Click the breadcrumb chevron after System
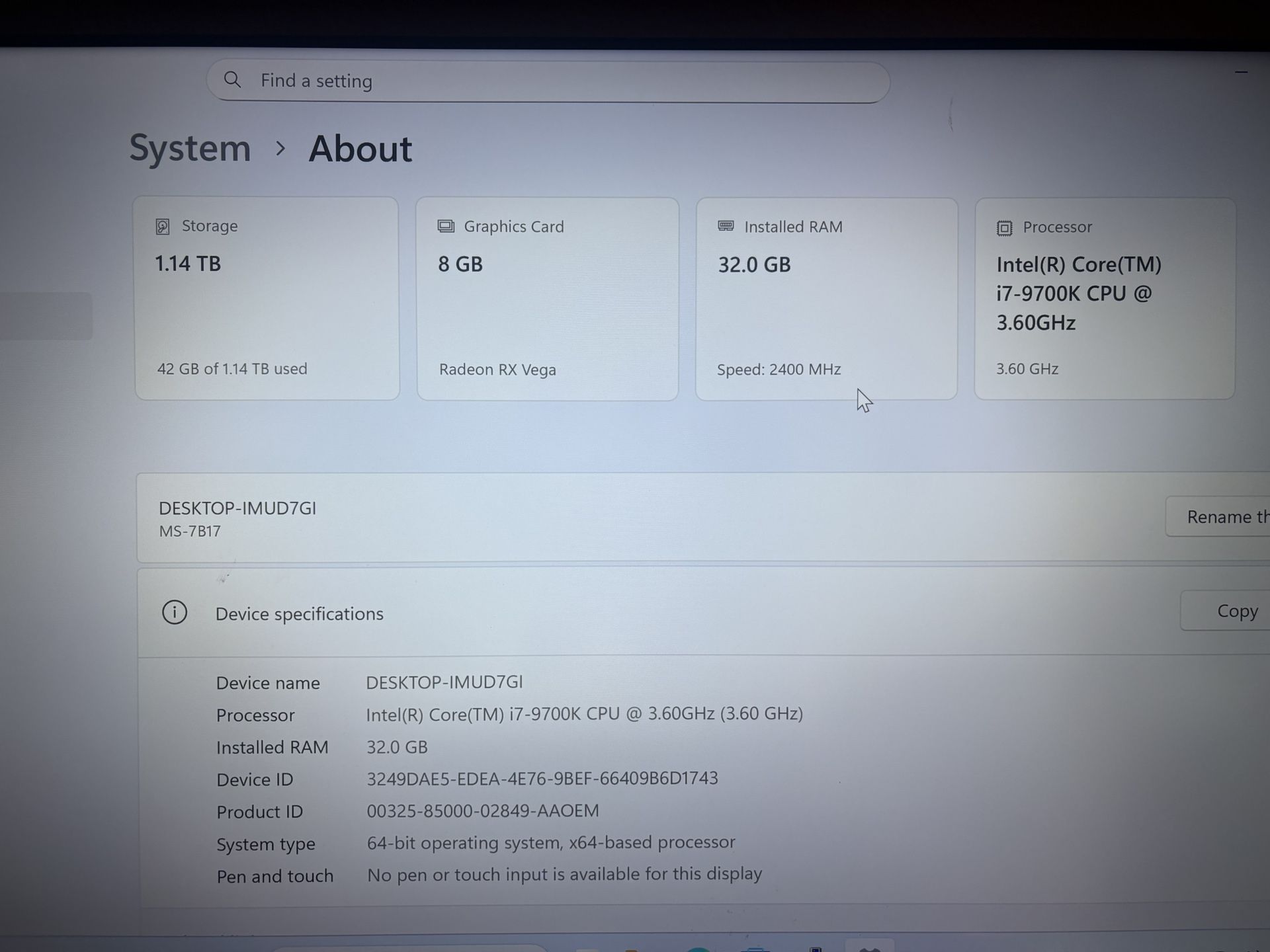1270x952 pixels. [280, 148]
